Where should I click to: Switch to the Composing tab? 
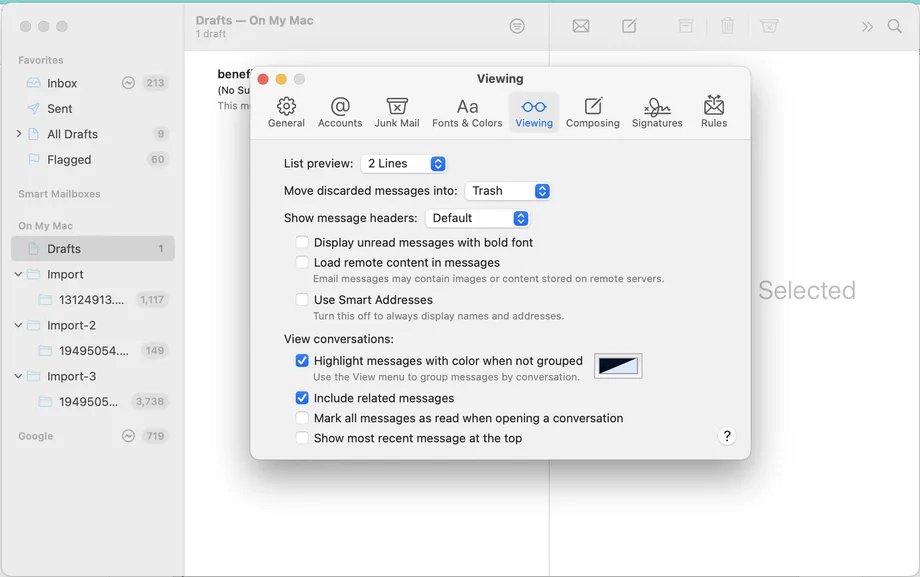[592, 112]
